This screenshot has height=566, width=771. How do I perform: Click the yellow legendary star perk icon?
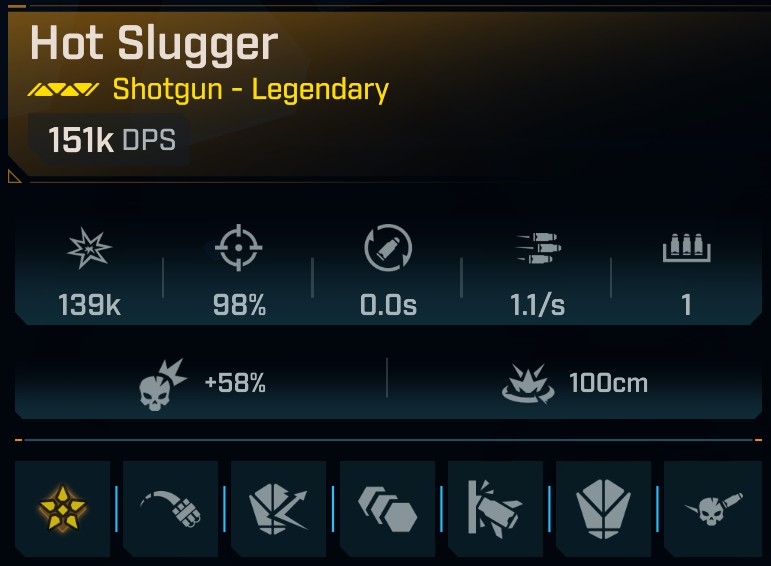pos(62,508)
